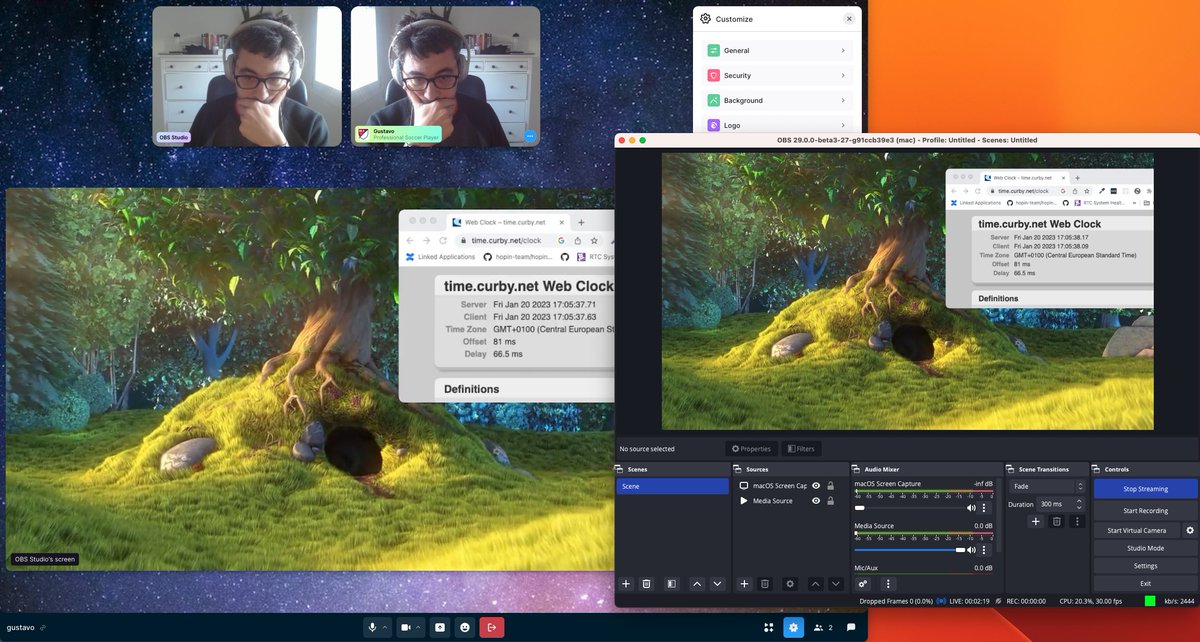Viewport: 1200px width, 642px height.
Task: Mute Media Source audio
Action: coord(971,550)
